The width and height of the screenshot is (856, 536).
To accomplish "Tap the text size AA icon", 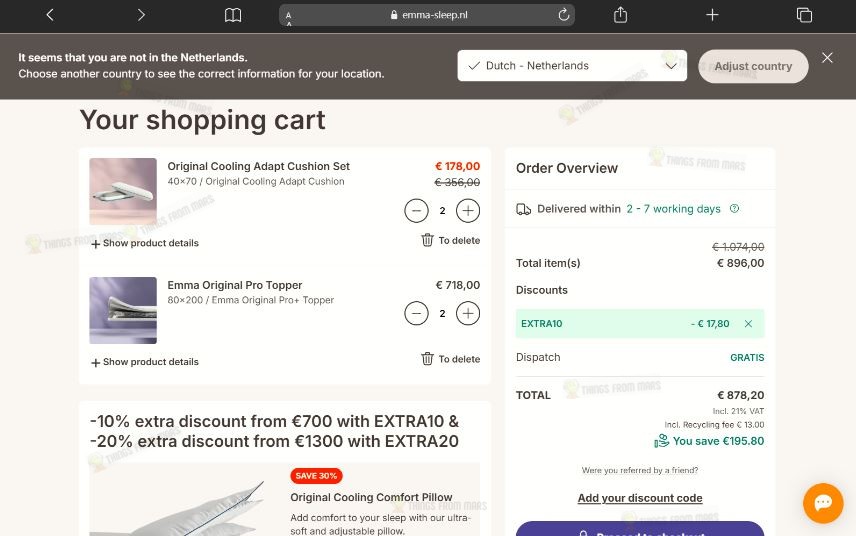I will 288,17.
